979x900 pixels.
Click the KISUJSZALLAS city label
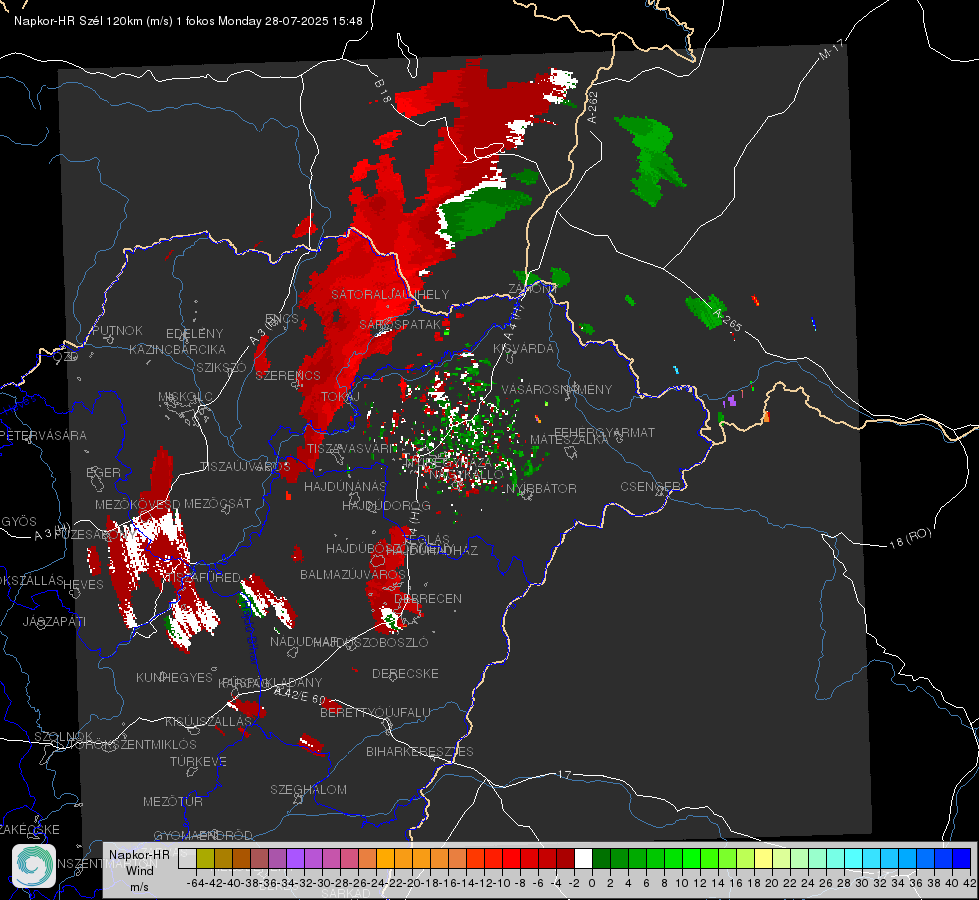point(208,721)
